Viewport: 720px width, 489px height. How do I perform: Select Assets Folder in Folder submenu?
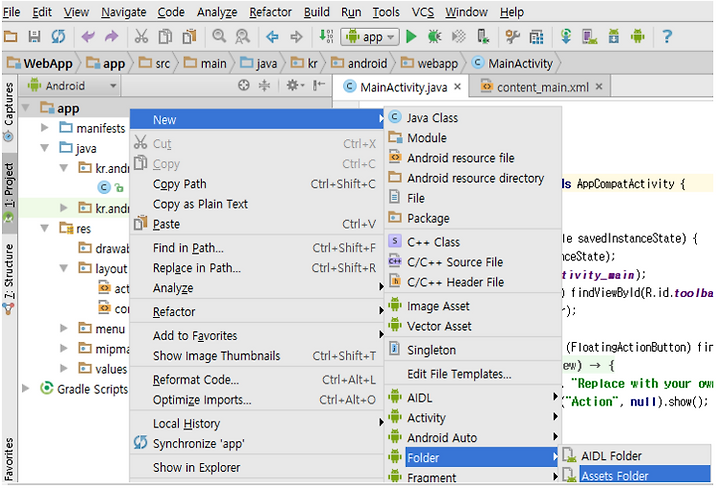(x=636, y=475)
